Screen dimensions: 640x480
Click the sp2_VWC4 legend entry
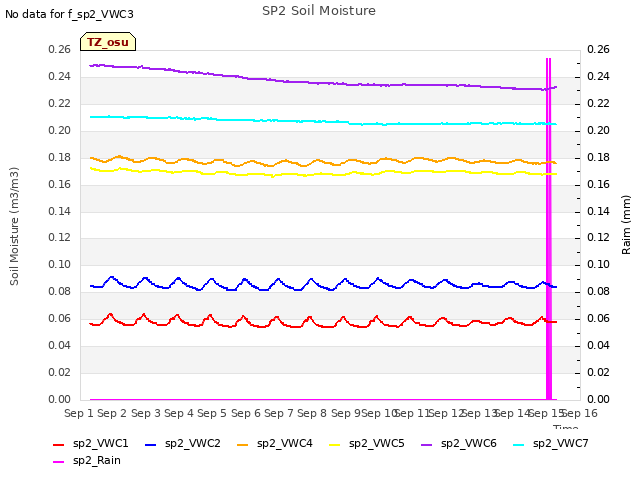(x=275, y=444)
